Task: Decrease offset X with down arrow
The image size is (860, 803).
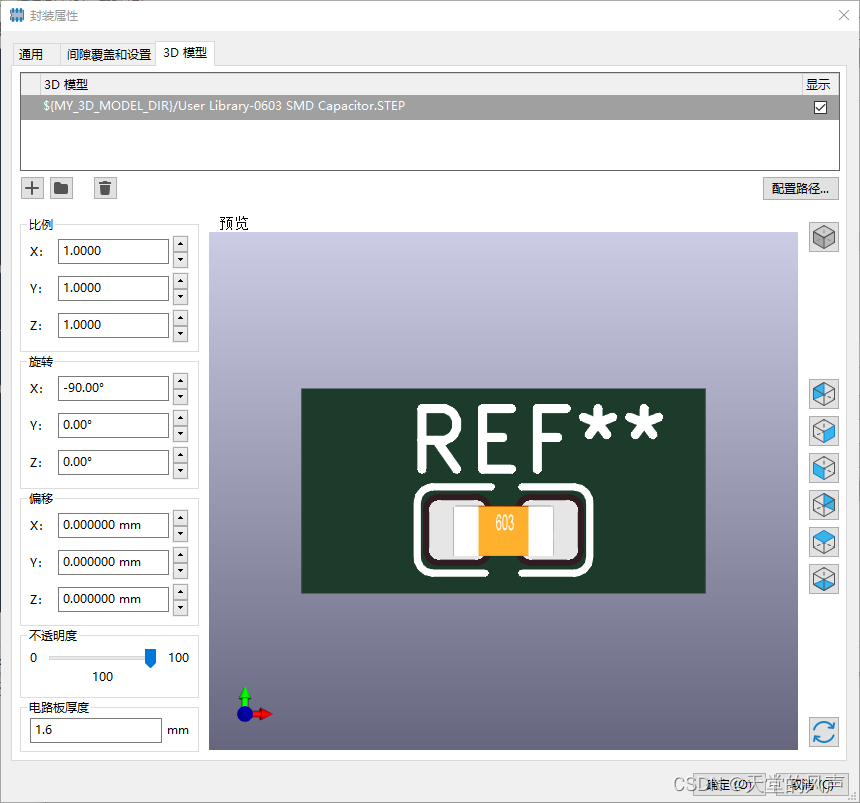Action: (180, 534)
